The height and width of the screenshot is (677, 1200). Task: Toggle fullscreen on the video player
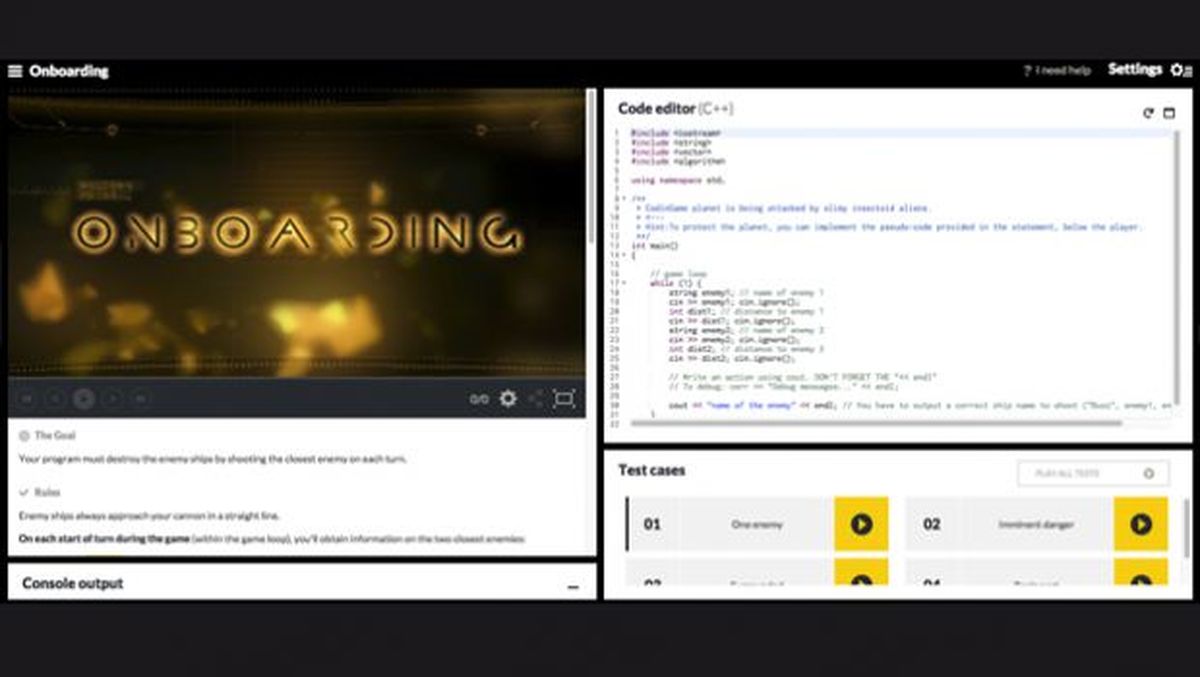[565, 398]
